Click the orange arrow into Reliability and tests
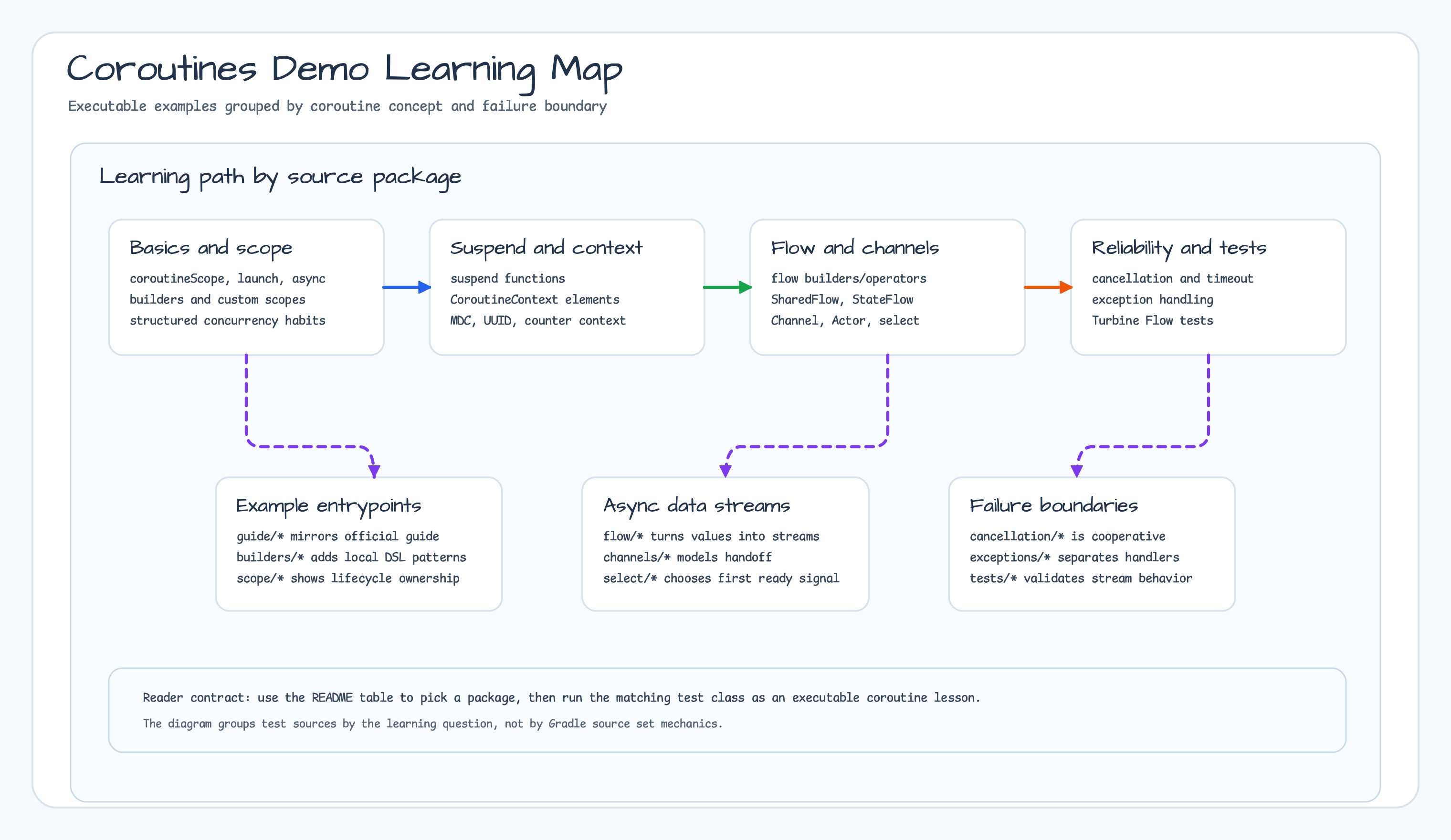This screenshot has width=1451, height=840. [x=1048, y=287]
